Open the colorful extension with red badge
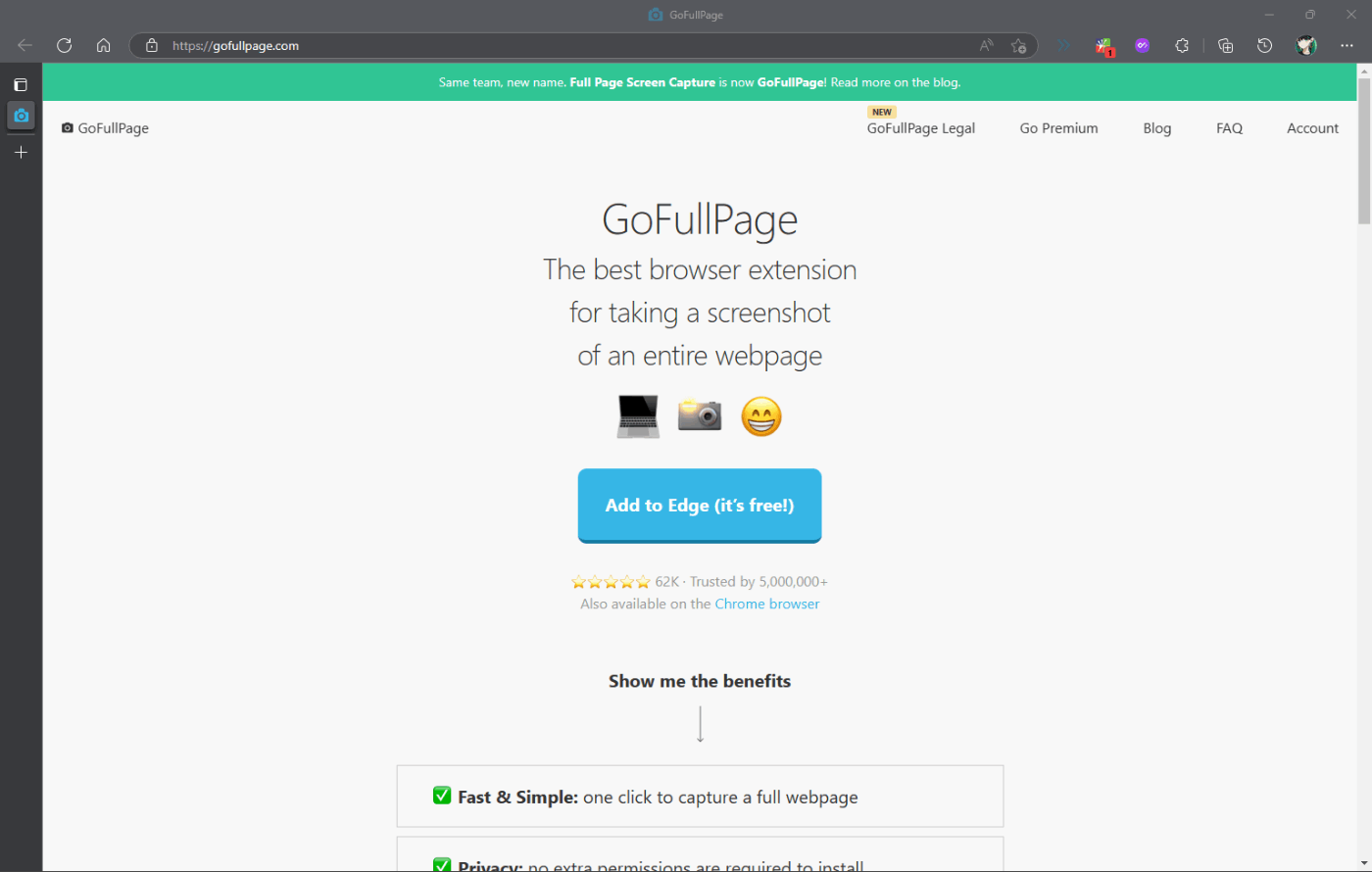The width and height of the screenshot is (1372, 872). click(x=1103, y=45)
